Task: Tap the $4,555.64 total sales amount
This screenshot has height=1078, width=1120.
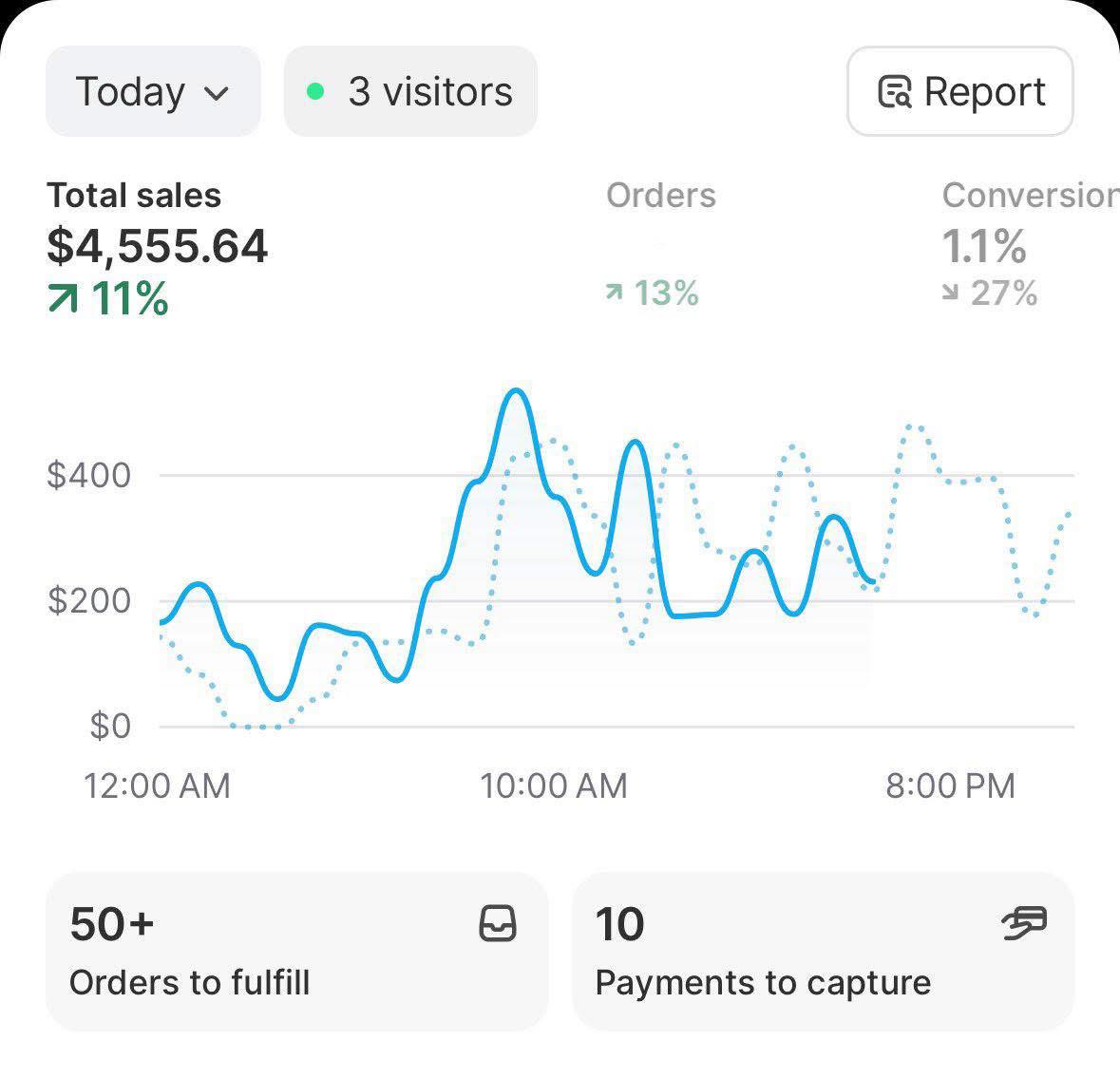Action: pos(158,247)
